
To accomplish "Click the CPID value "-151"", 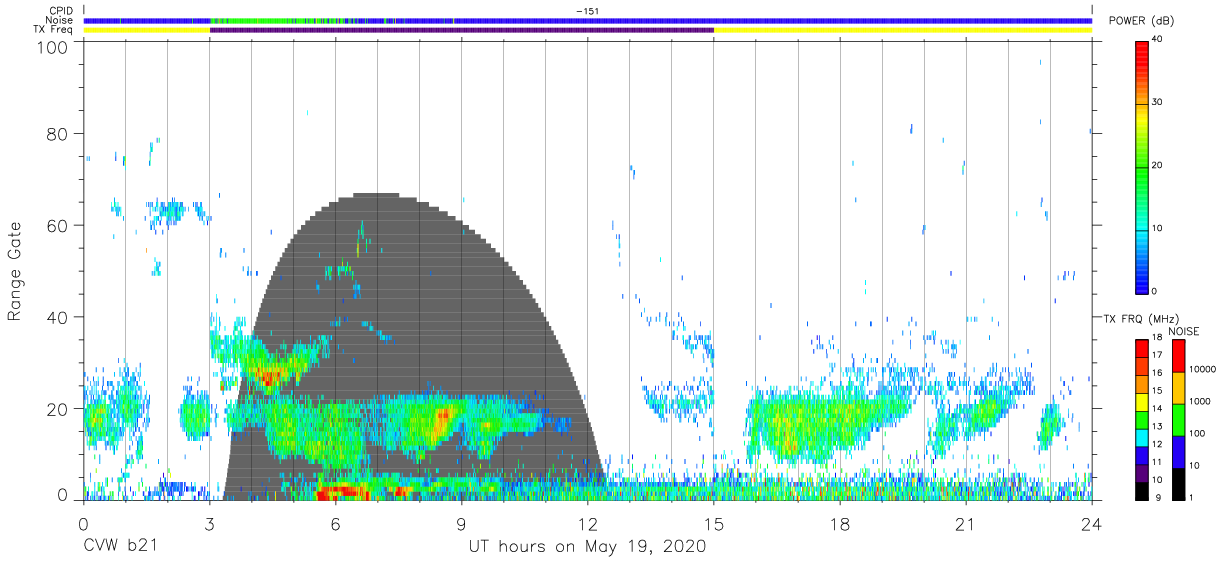I will (x=588, y=10).
